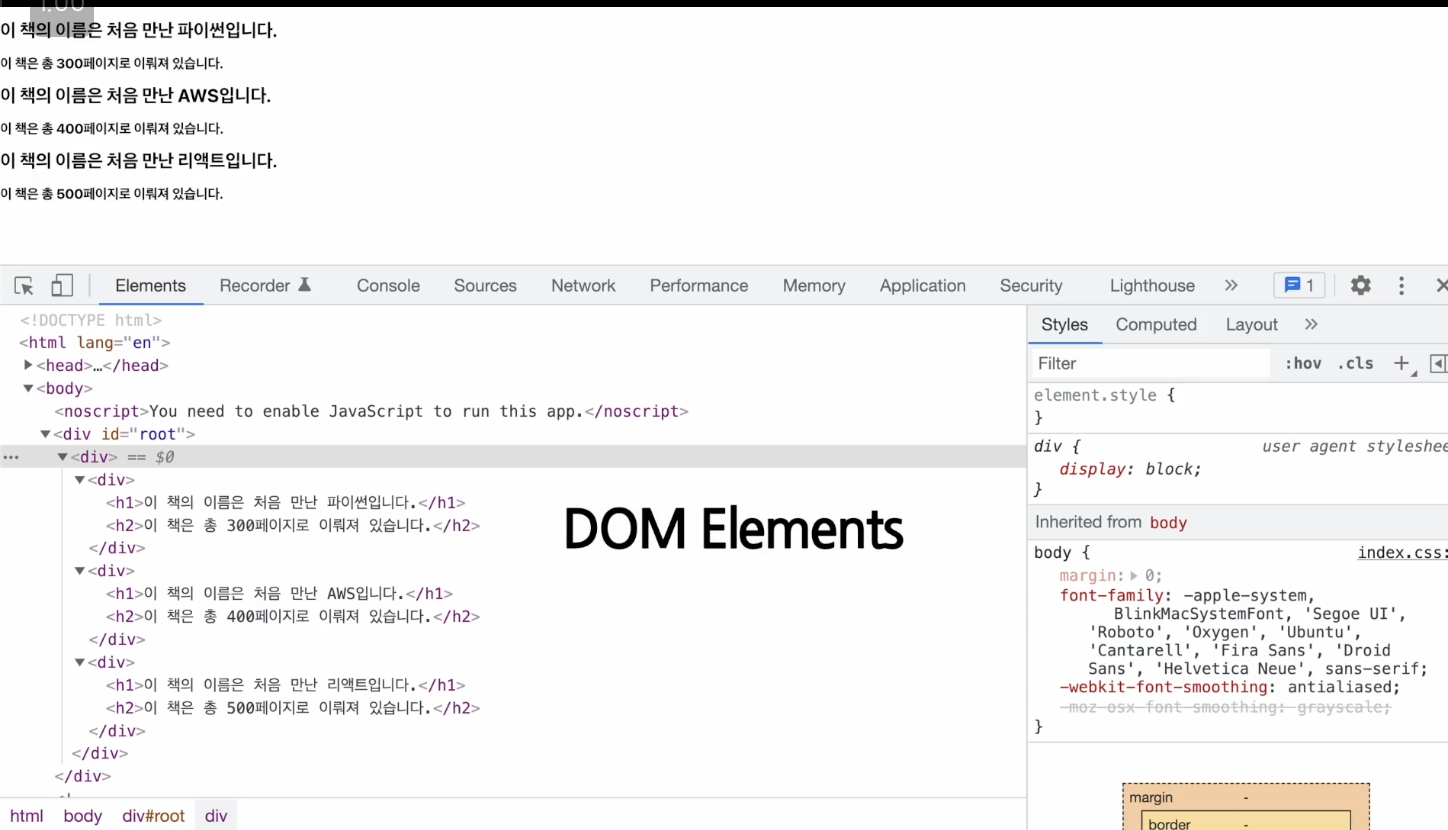Select the Styles sidebar tab
Image resolution: width=1448 pixels, height=830 pixels.
[x=1064, y=324]
